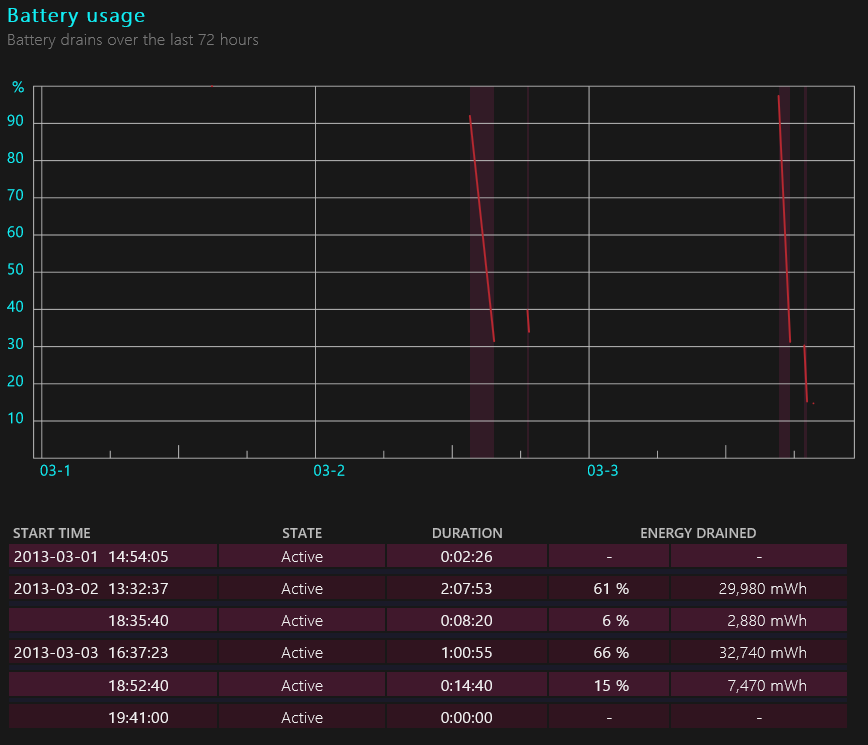Click the date 2013-03-02 in the table

[x=56, y=588]
